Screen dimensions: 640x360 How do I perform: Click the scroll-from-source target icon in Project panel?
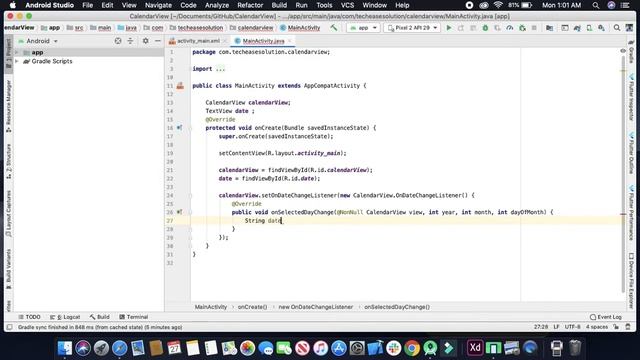(x=118, y=41)
